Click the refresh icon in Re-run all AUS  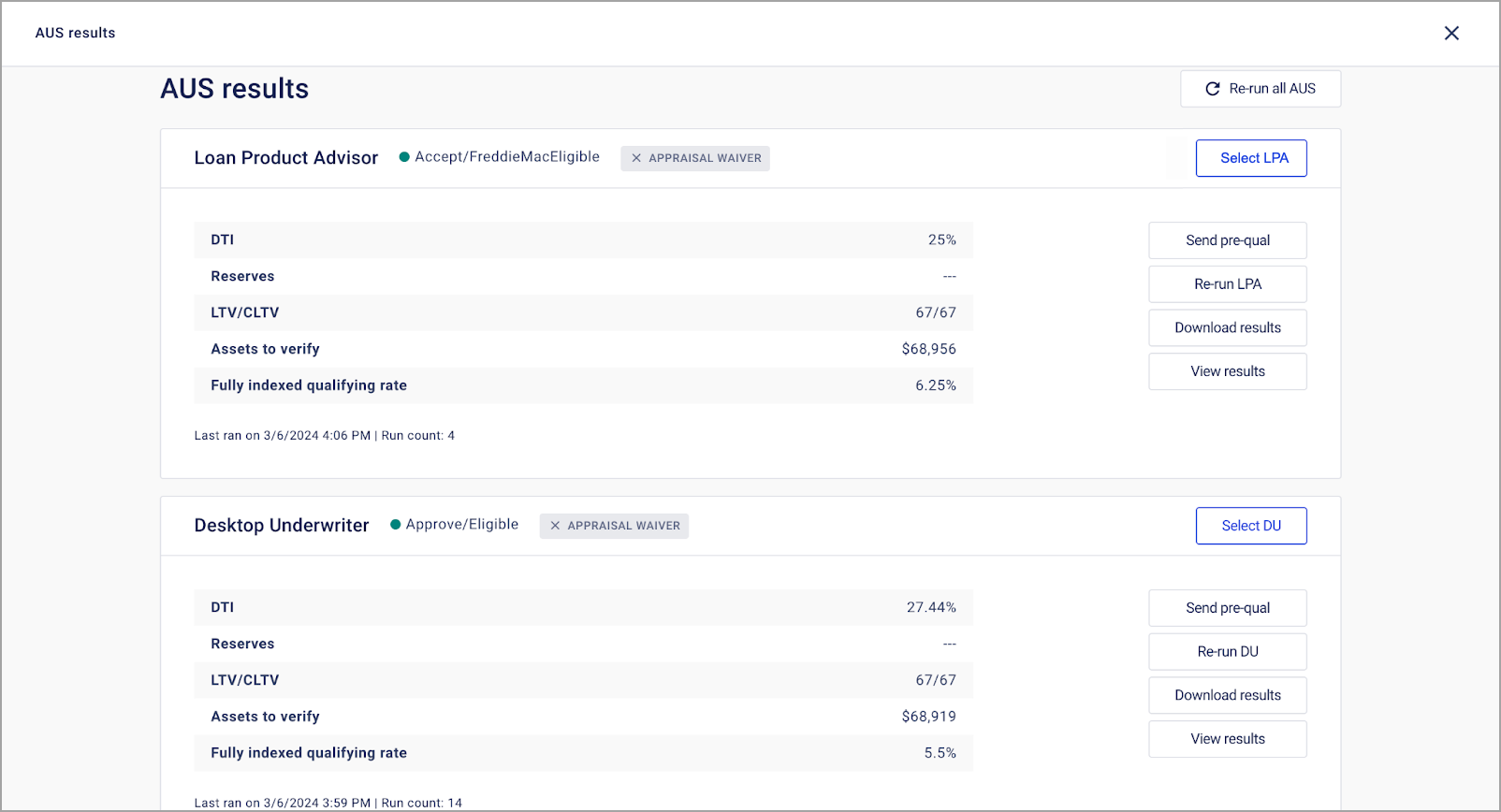tap(1213, 89)
